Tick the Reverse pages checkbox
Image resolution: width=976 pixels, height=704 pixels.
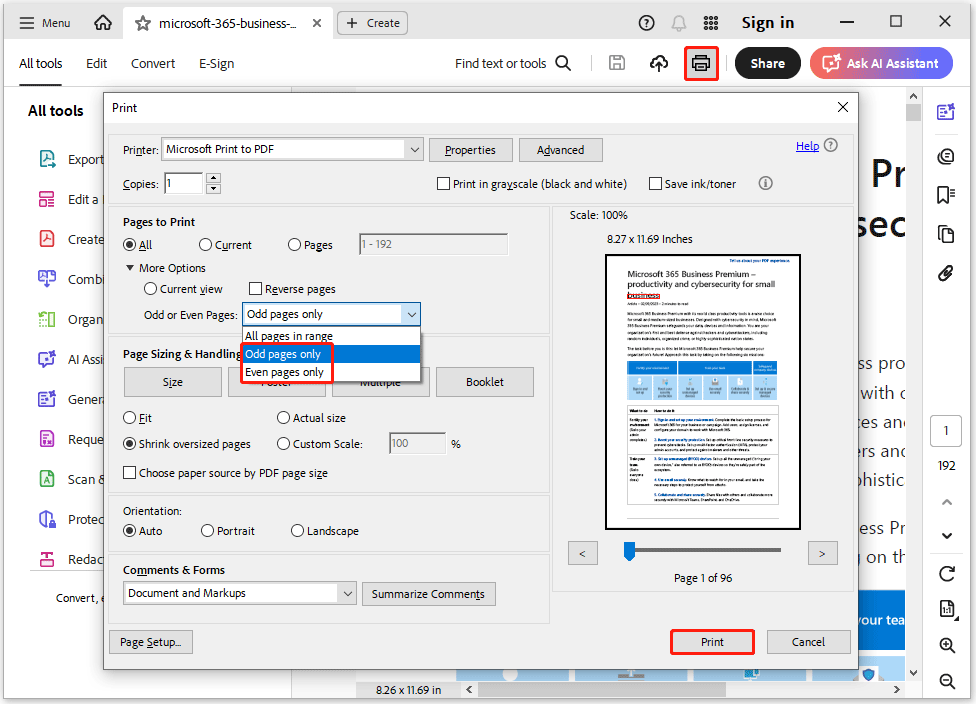255,289
